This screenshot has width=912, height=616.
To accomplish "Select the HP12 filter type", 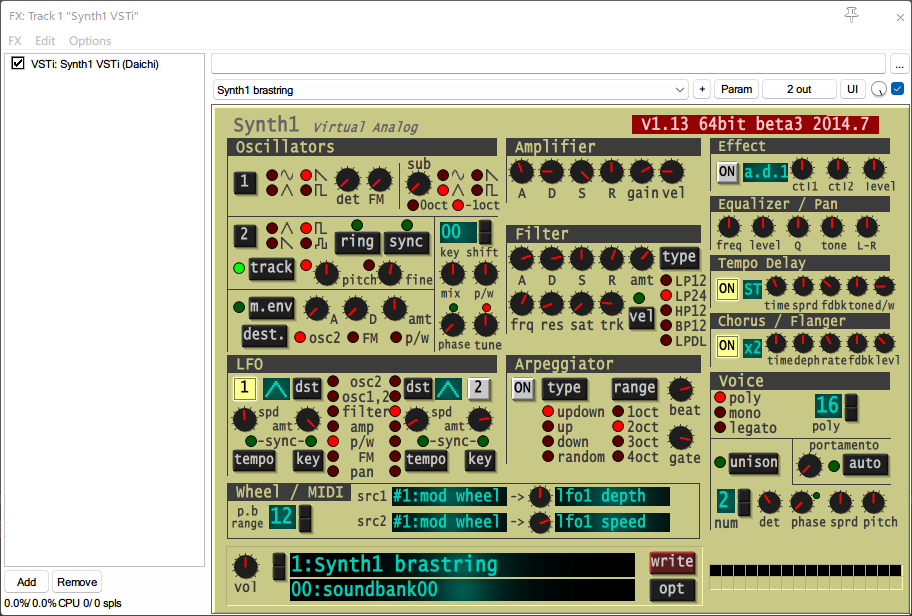I will pyautogui.click(x=666, y=311).
